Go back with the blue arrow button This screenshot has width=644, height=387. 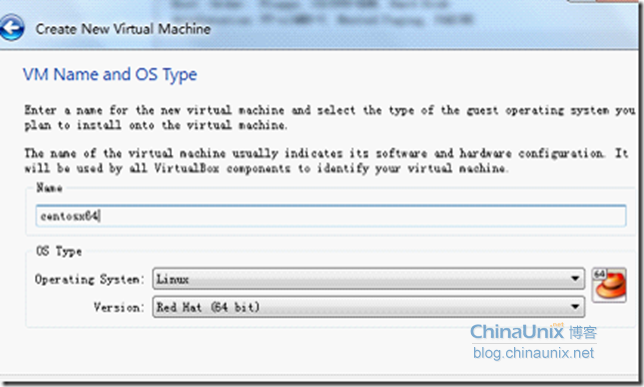(11, 28)
